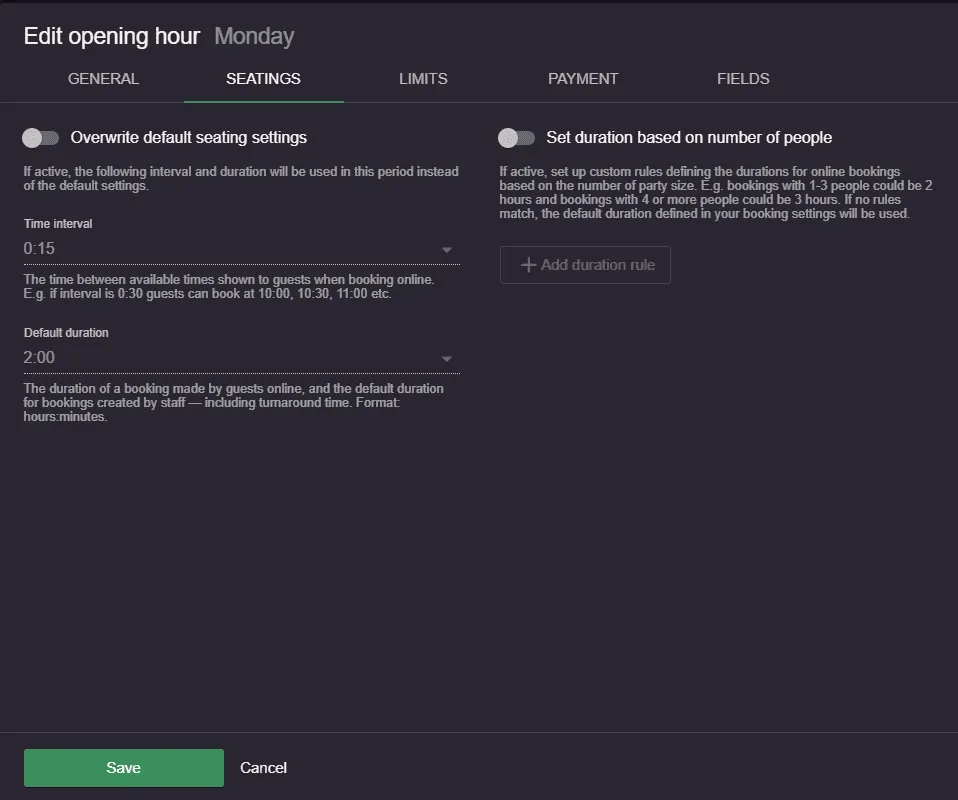Open the Time interval 0:15 dropdown

coord(242,249)
